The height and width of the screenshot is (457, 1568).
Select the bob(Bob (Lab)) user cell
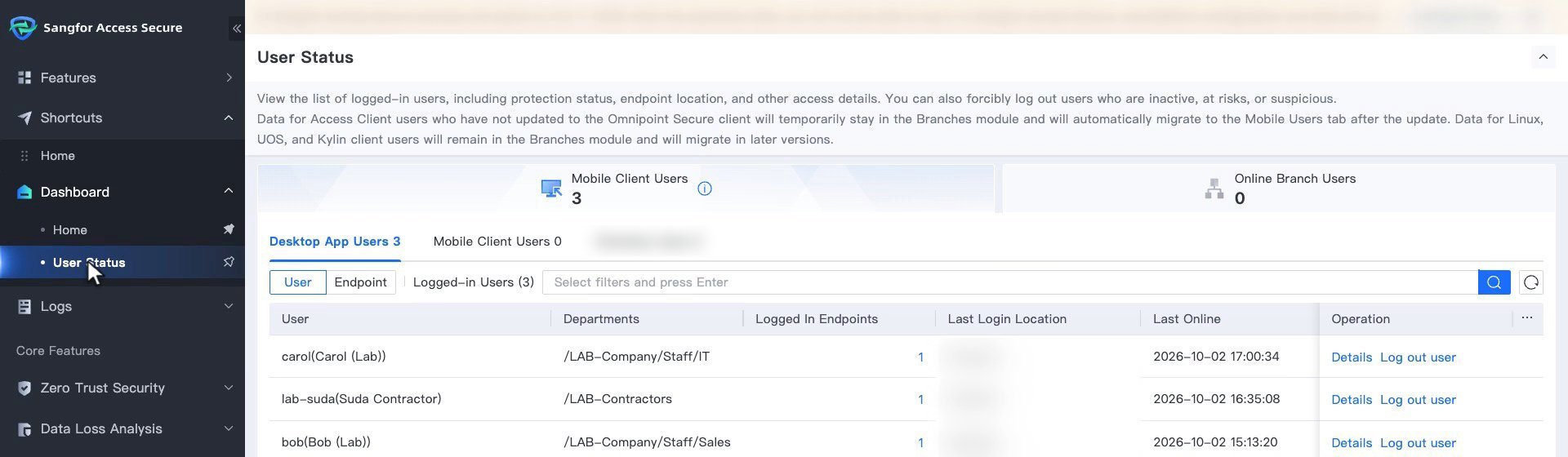(326, 442)
